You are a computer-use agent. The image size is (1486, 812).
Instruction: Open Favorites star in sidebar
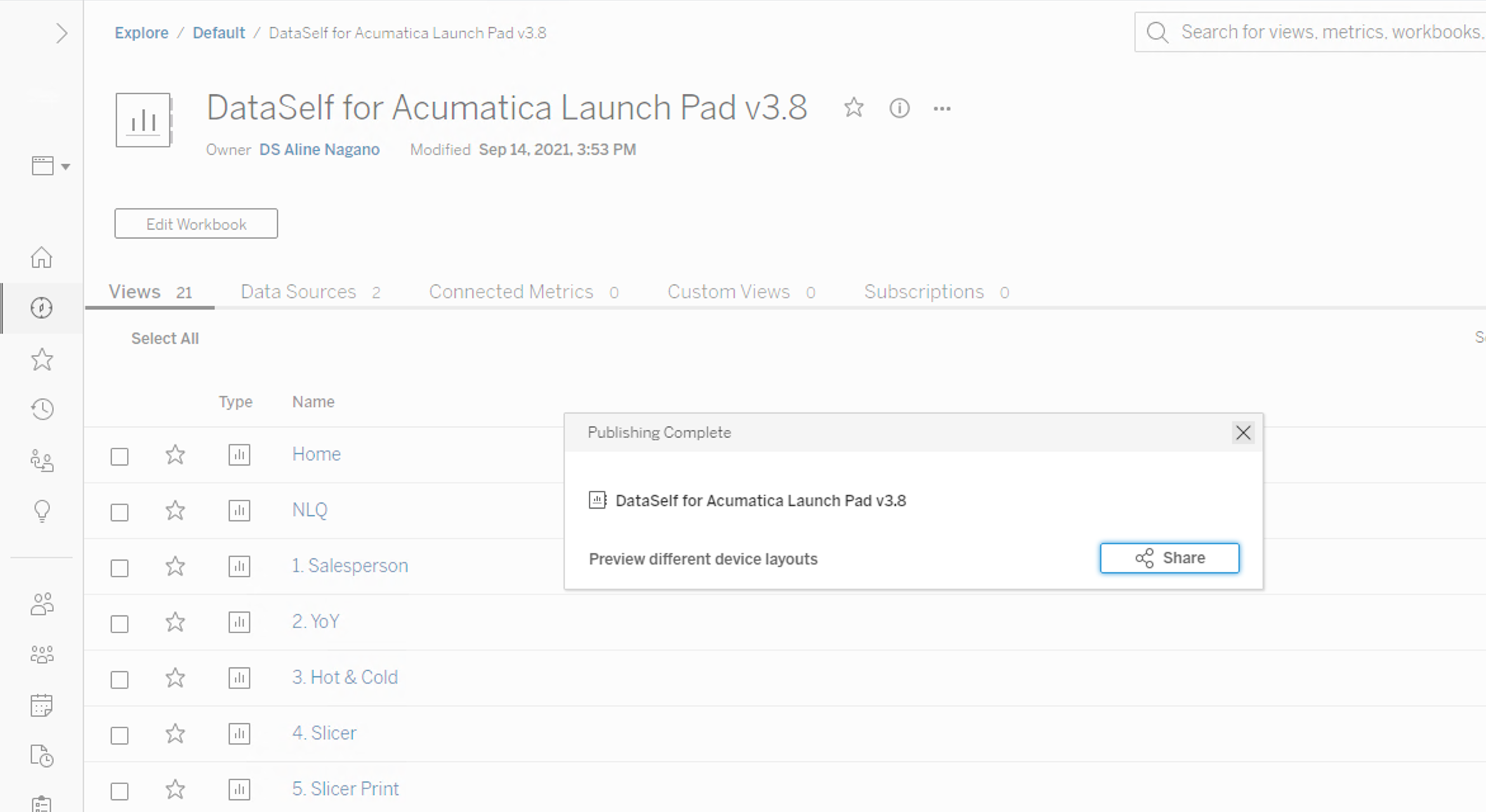point(42,360)
